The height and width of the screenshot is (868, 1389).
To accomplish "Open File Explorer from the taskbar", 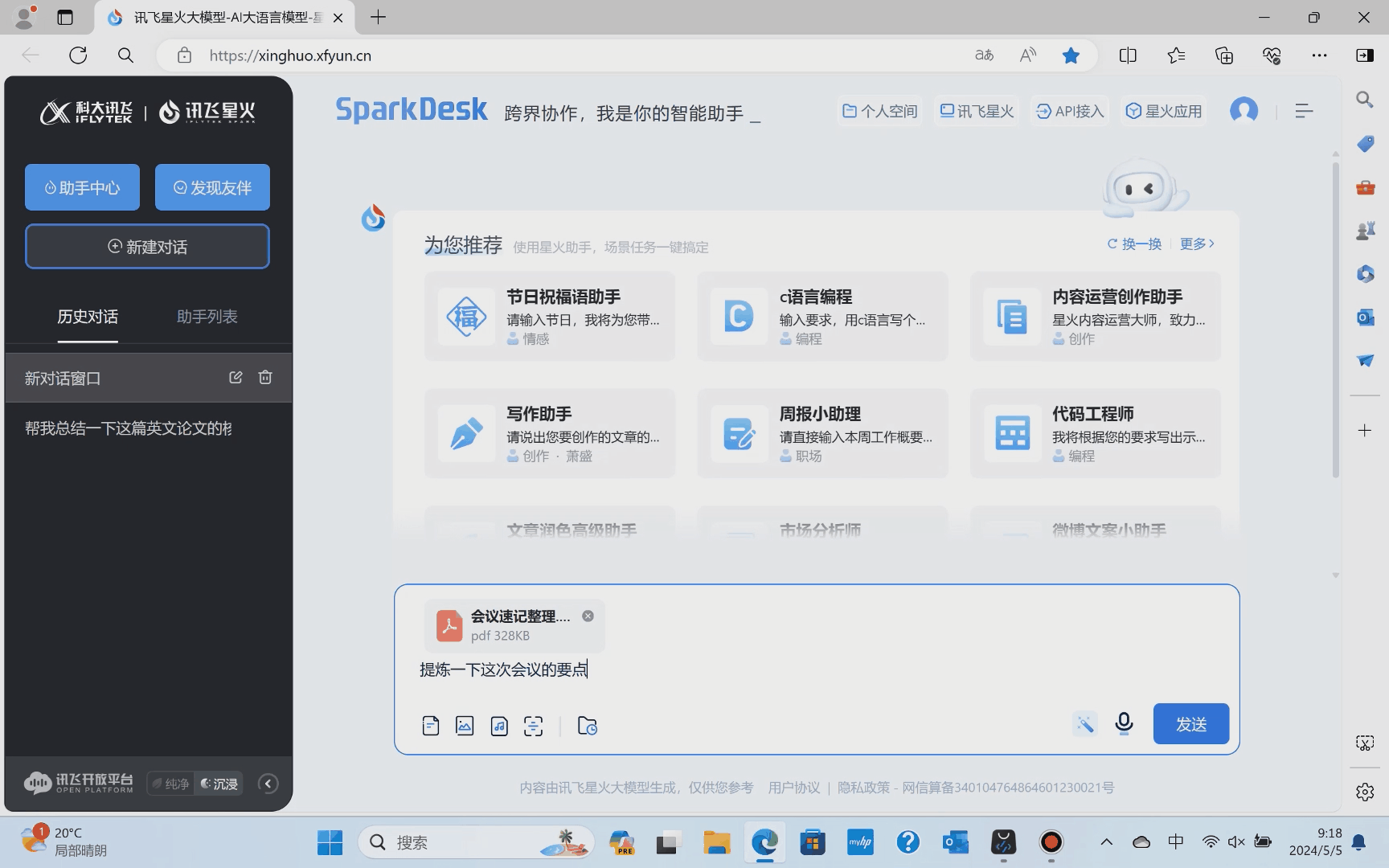I will (x=716, y=842).
